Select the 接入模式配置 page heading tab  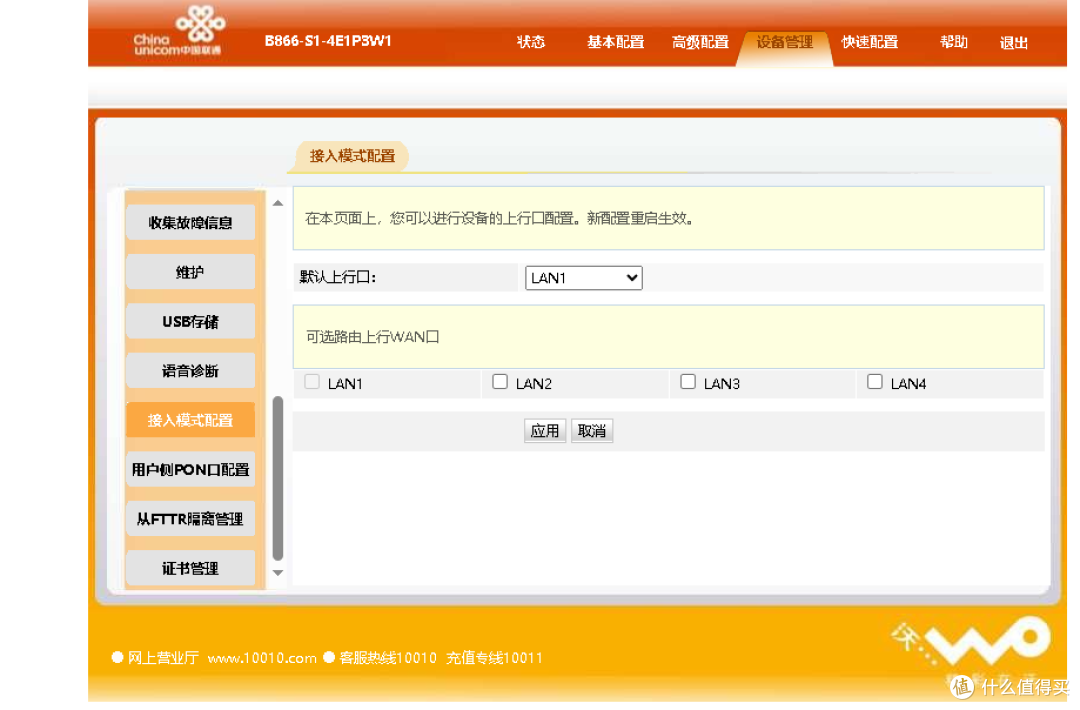352,156
